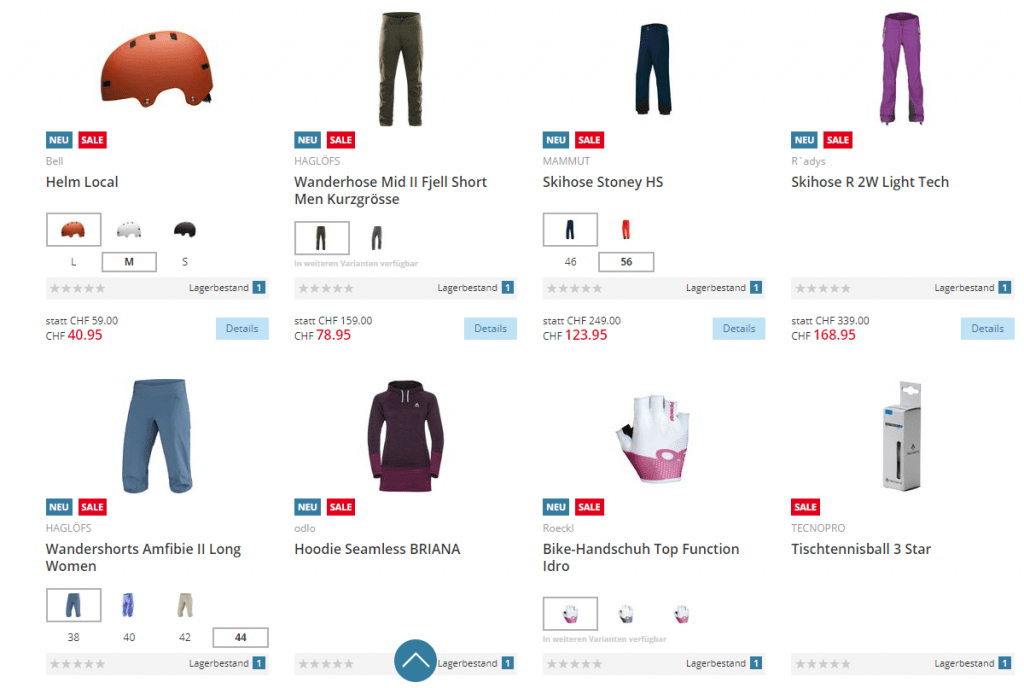Viewport: 1024px width, 688px height.
Task: Select the white Helm Local color variant
Action: 128,230
